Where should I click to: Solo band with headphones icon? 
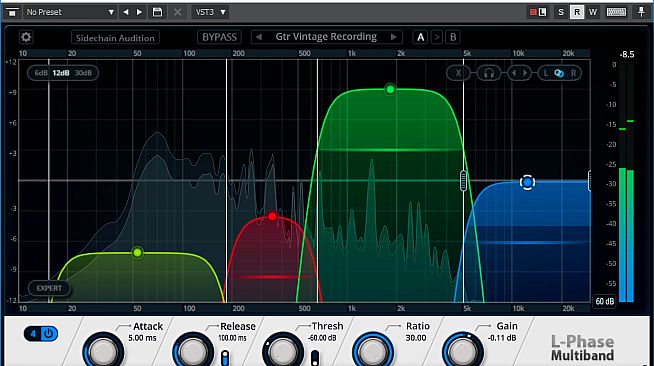489,73
